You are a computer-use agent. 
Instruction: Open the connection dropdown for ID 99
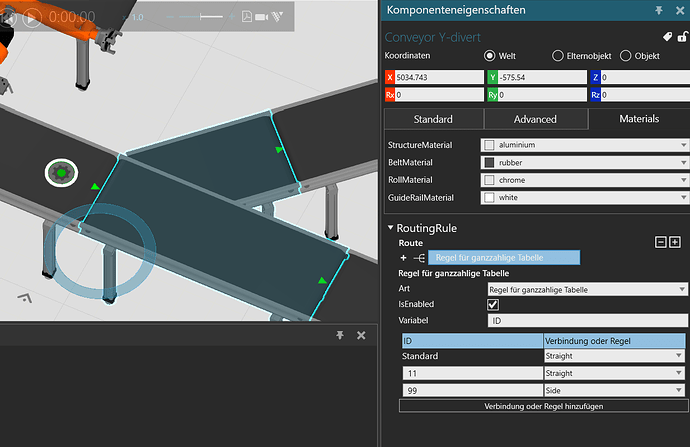[614, 390]
